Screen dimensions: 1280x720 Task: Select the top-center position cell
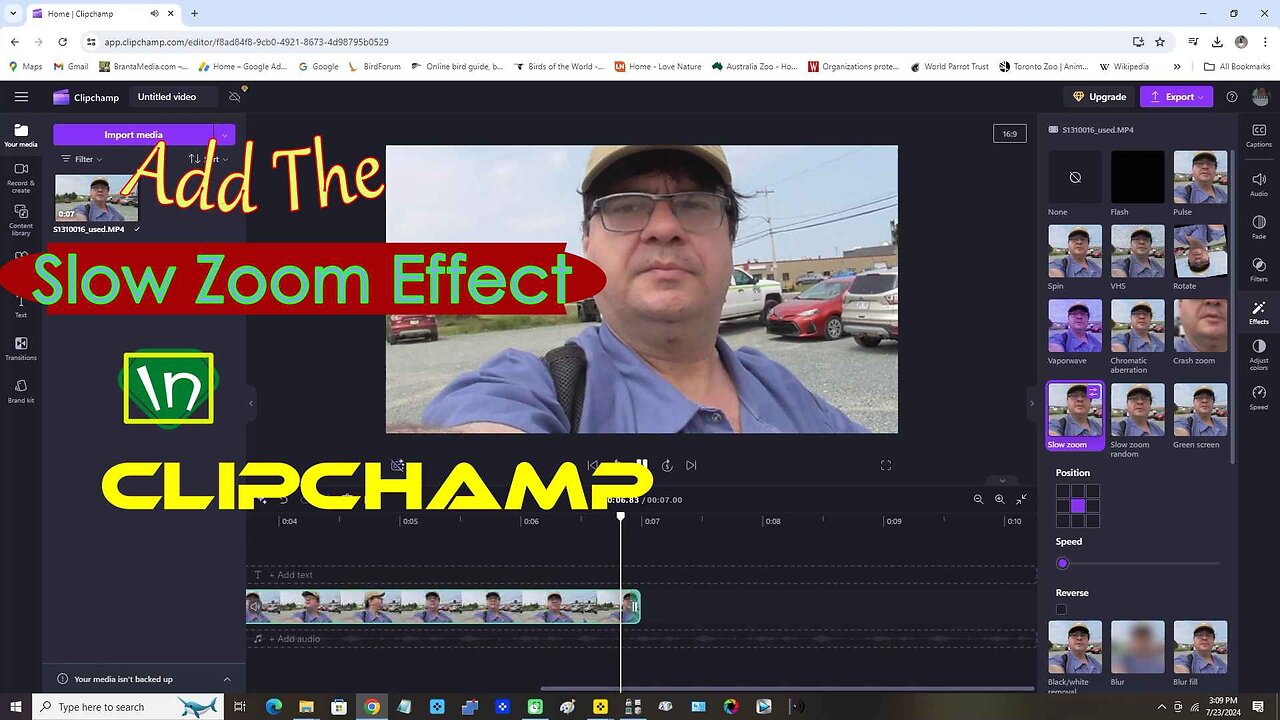pos(1077,491)
